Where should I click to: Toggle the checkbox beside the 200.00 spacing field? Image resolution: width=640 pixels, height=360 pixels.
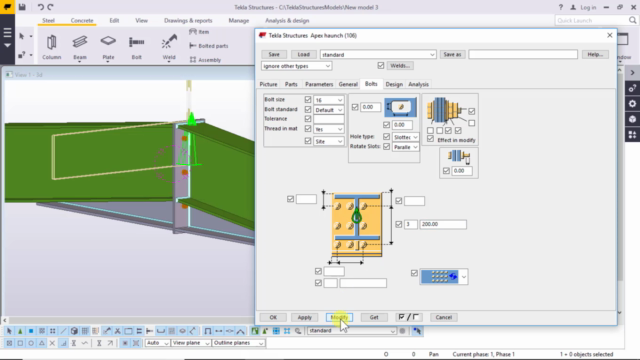click(399, 224)
